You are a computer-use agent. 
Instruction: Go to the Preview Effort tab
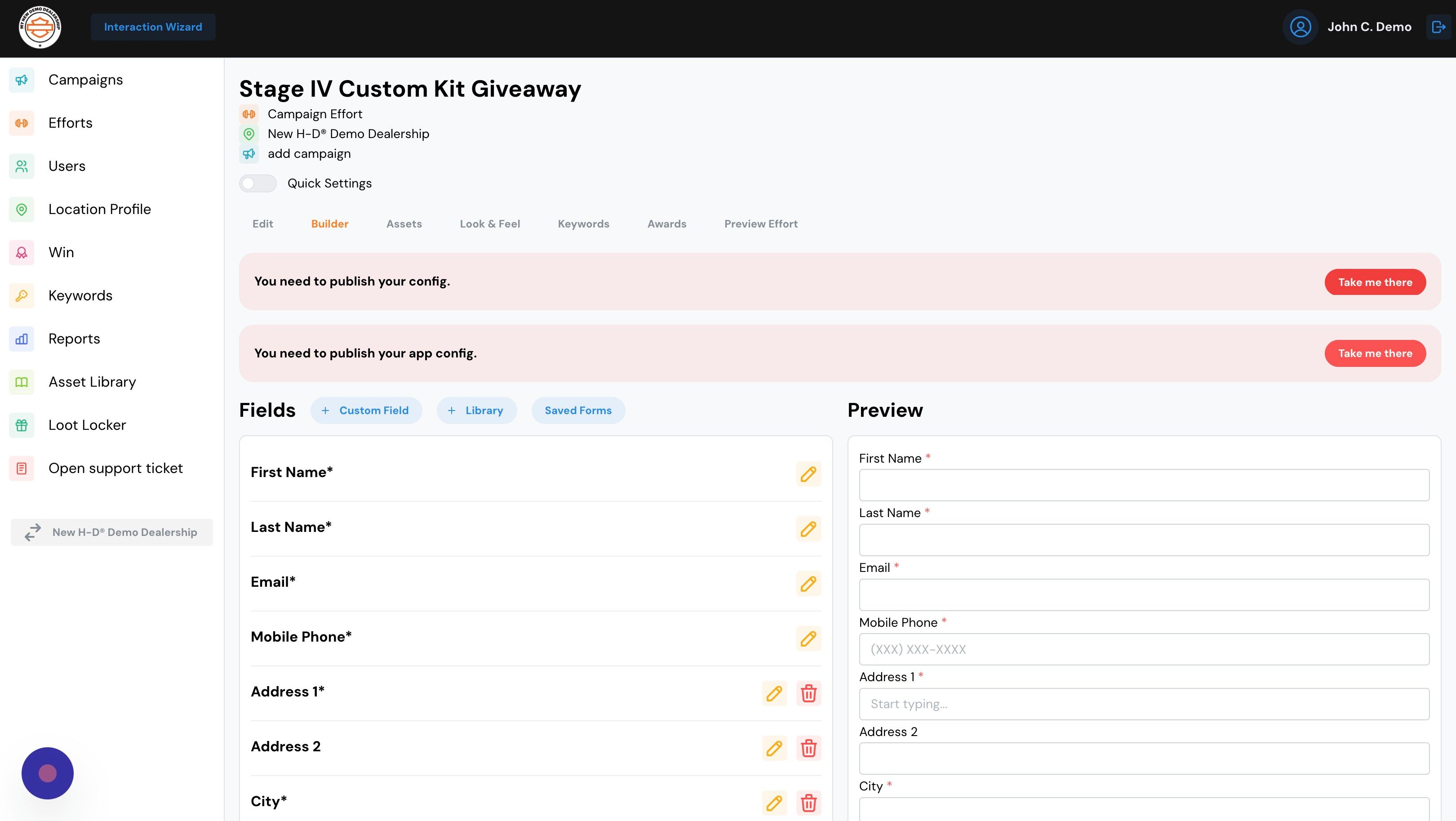tap(761, 224)
